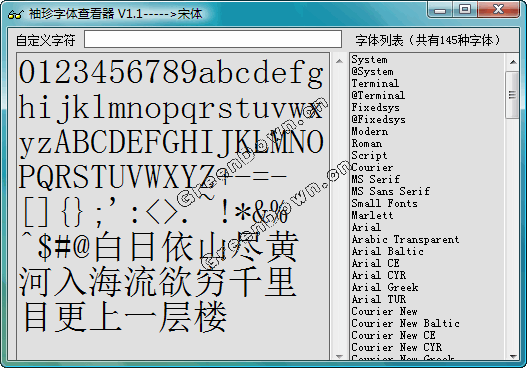Choose Arial CE from the list

coord(375,263)
